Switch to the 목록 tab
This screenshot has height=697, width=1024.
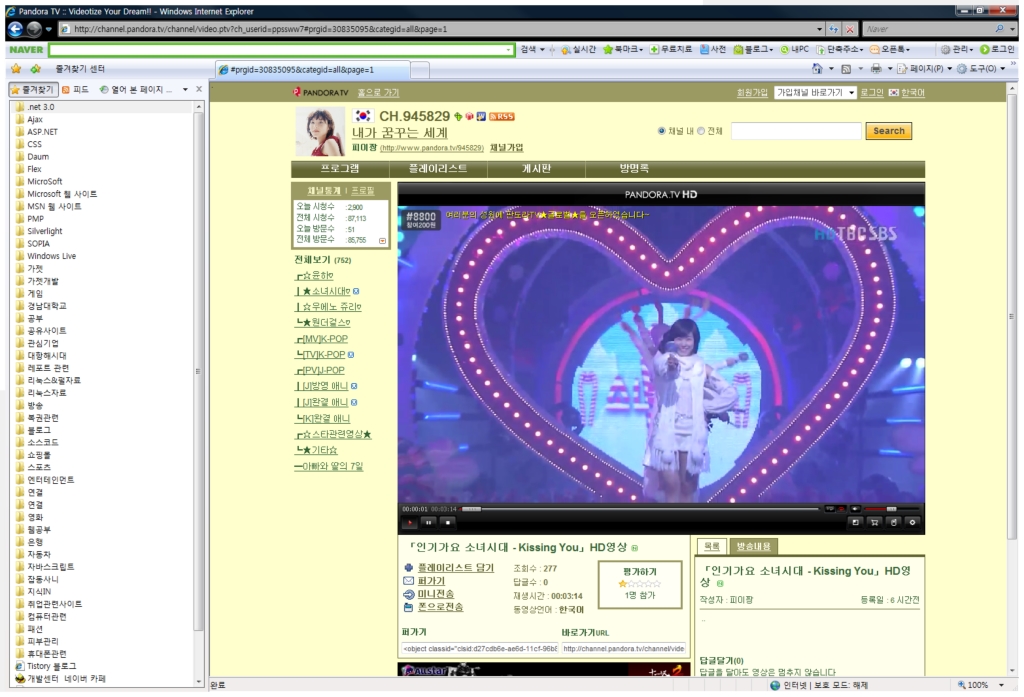coord(712,546)
